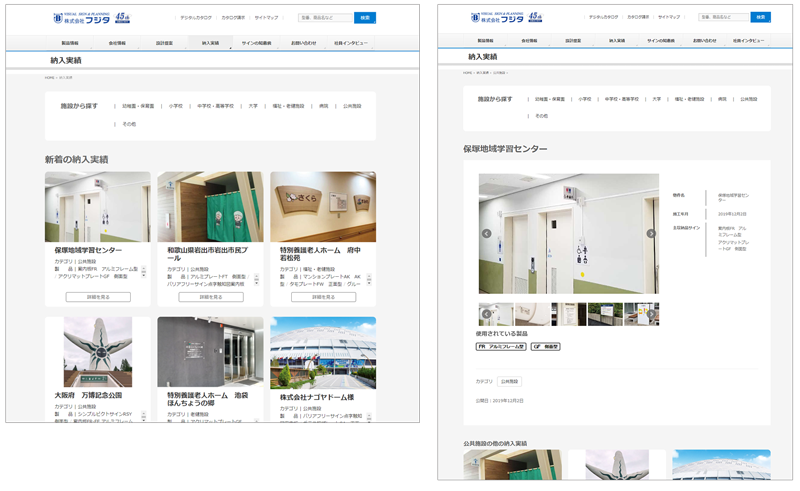Select third gallery thumbnail with notice board
Screen dimensions: 800x491
(568, 314)
